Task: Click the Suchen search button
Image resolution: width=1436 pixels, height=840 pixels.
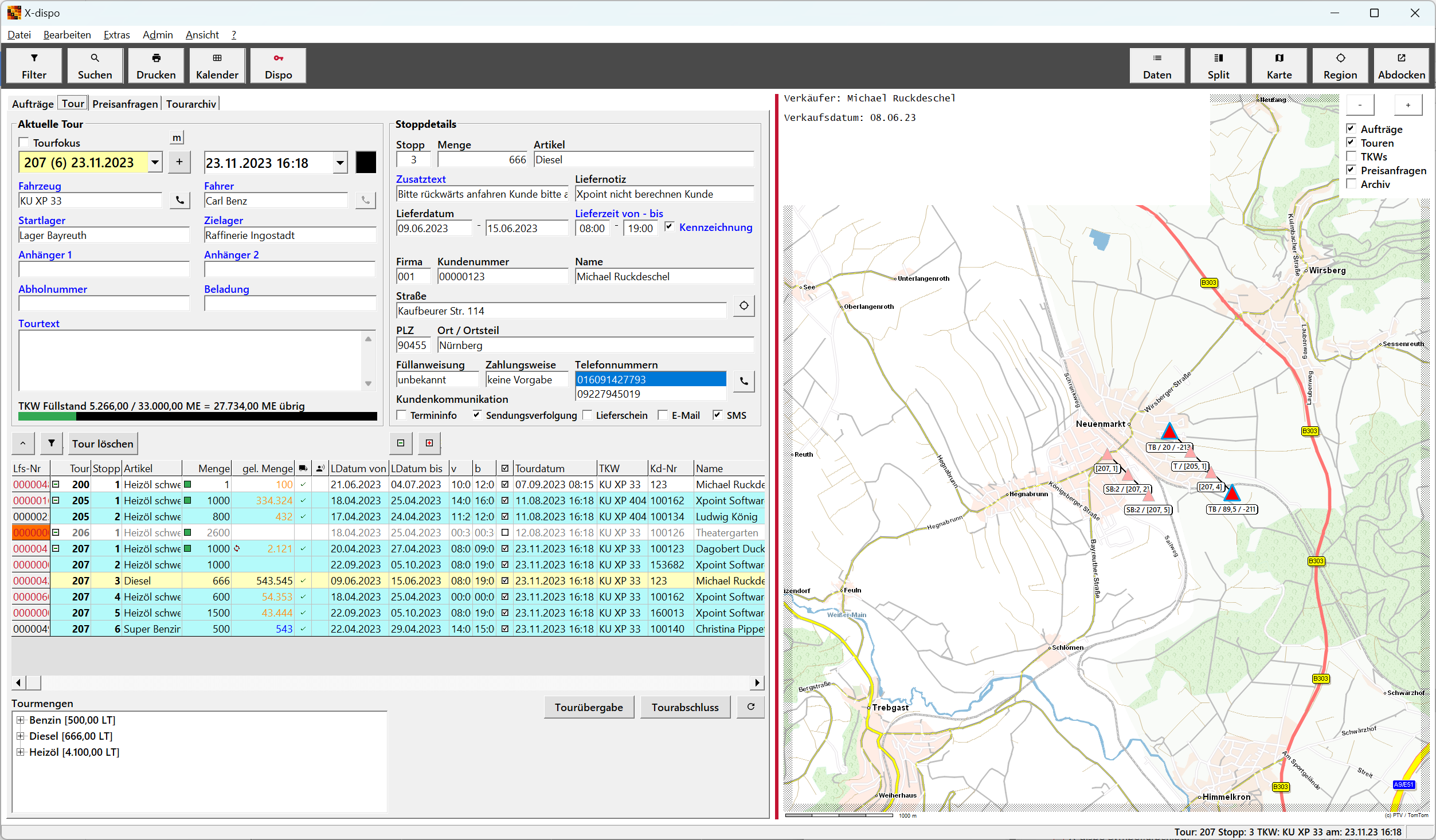Action: click(x=95, y=66)
